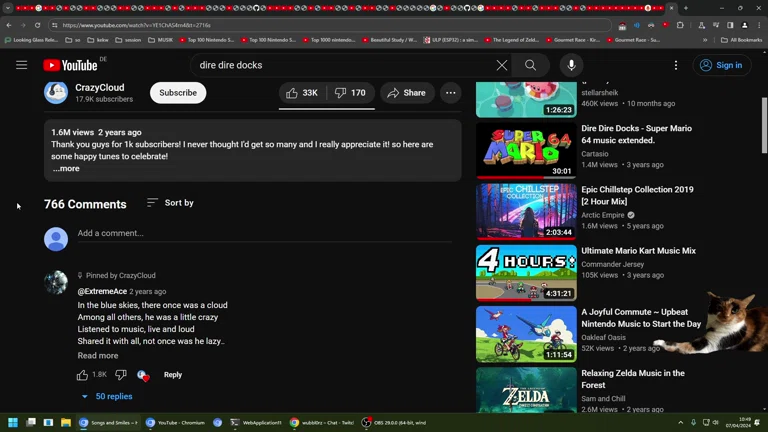
Task: Toggle the browser side panel
Action: tap(730, 25)
